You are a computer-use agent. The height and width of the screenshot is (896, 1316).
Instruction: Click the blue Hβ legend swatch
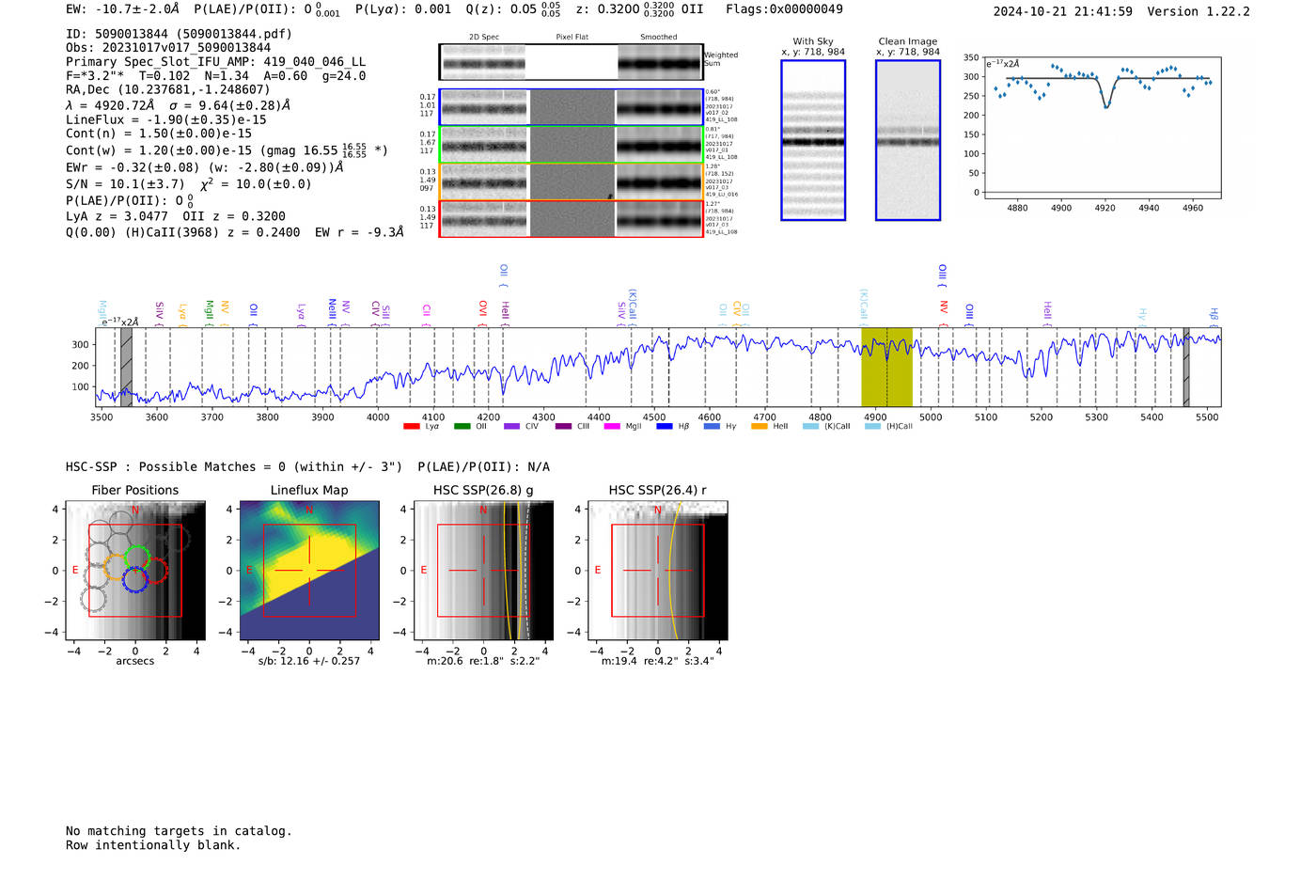(665, 427)
